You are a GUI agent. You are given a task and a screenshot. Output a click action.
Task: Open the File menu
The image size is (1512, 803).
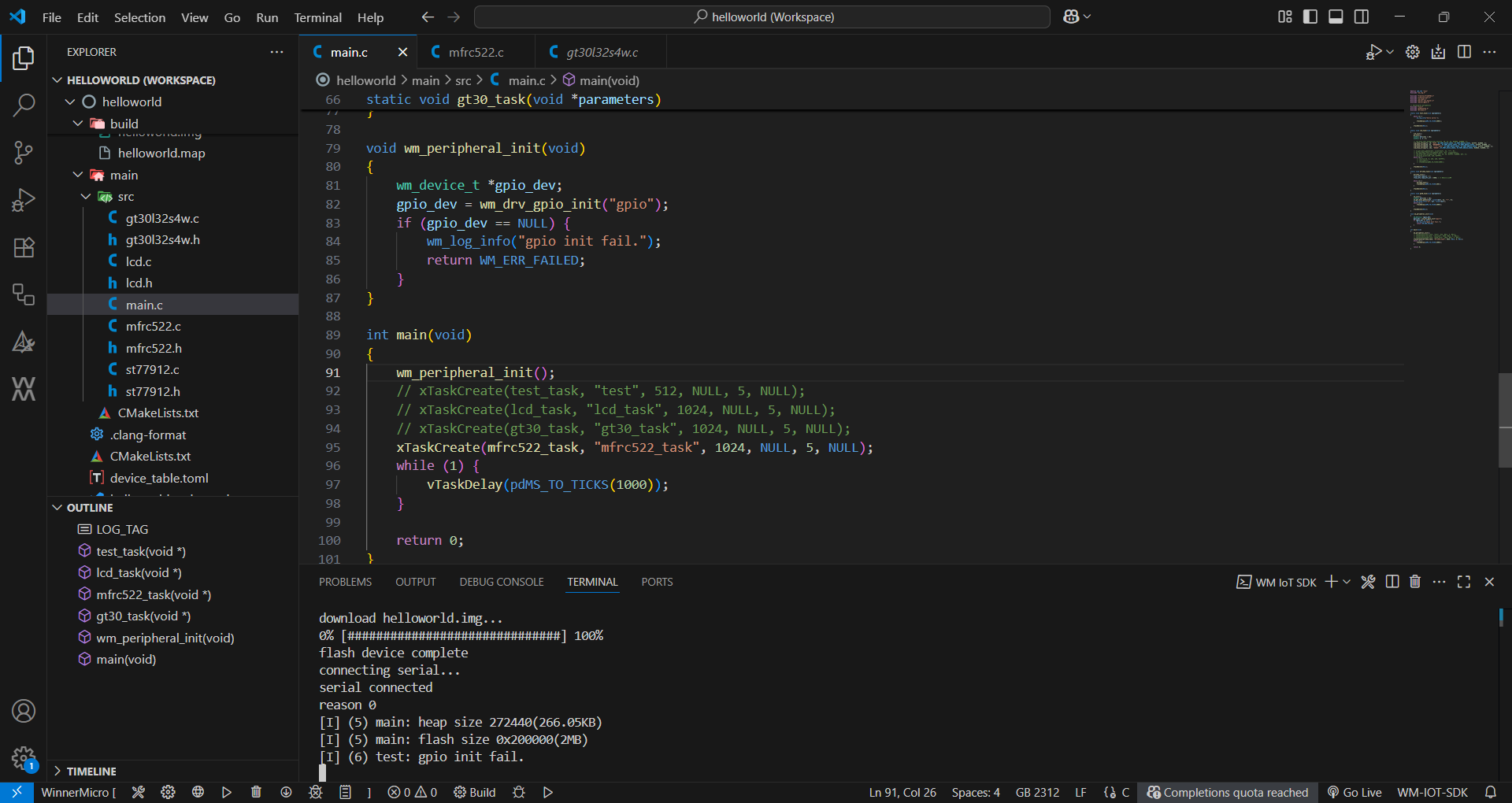point(52,17)
